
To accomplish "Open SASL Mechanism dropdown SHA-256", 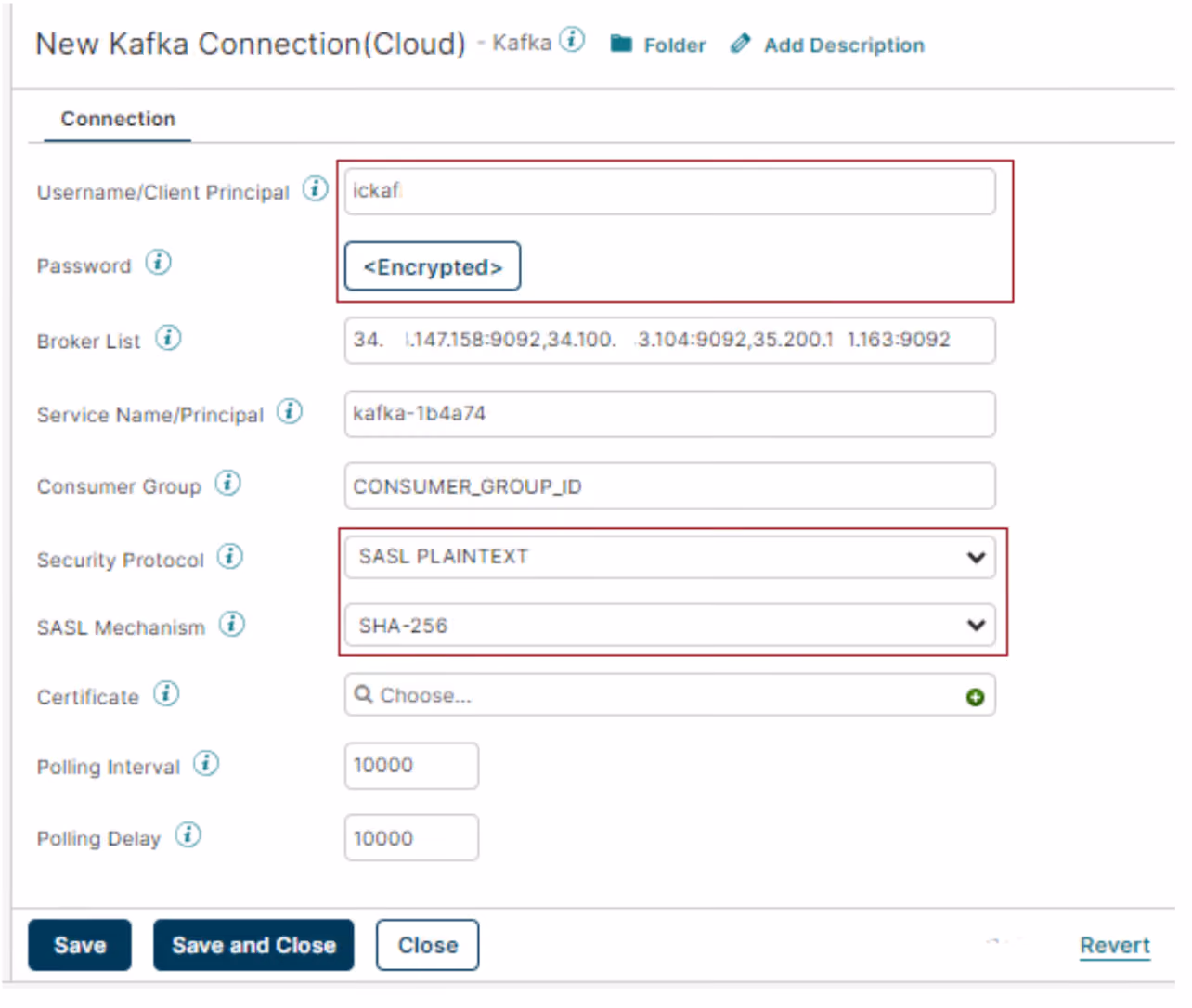I will pyautogui.click(x=669, y=625).
